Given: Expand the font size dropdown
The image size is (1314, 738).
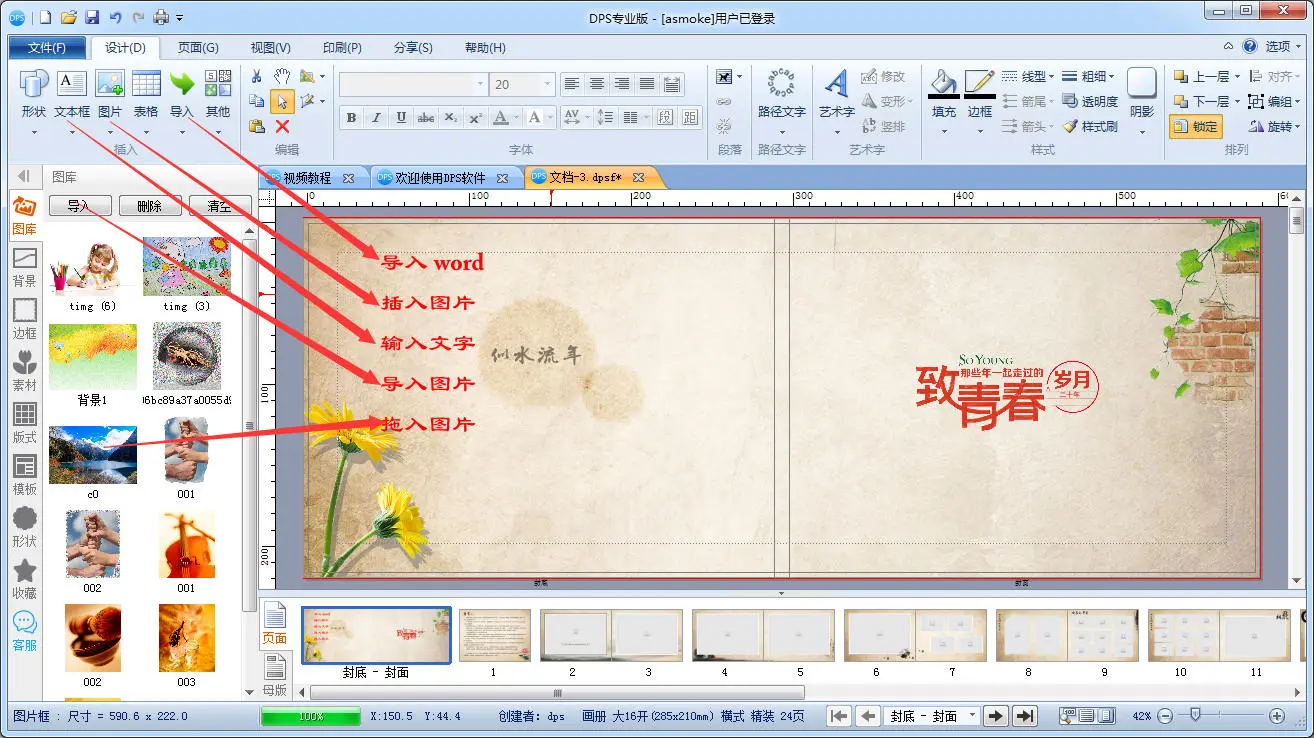Looking at the screenshot, I should click(x=547, y=85).
